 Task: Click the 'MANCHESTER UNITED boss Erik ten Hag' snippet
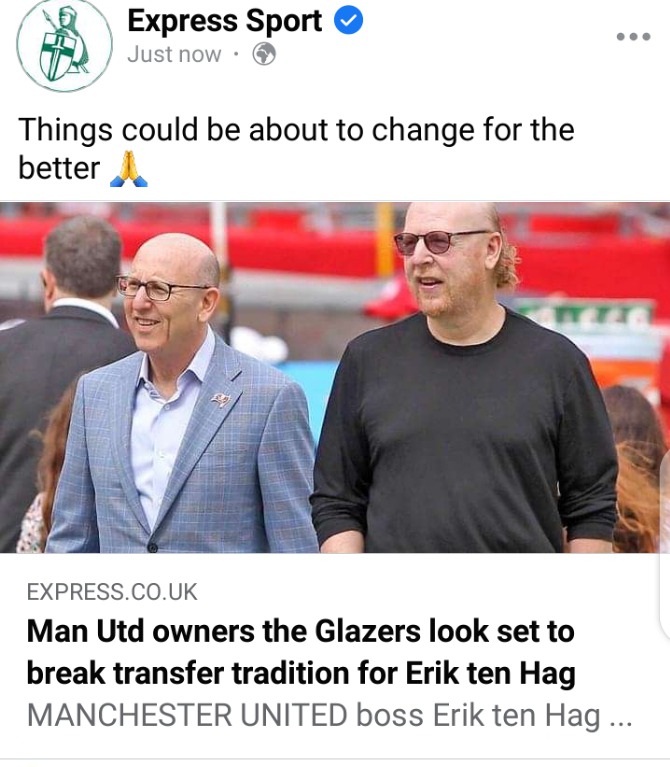pyautogui.click(x=313, y=716)
